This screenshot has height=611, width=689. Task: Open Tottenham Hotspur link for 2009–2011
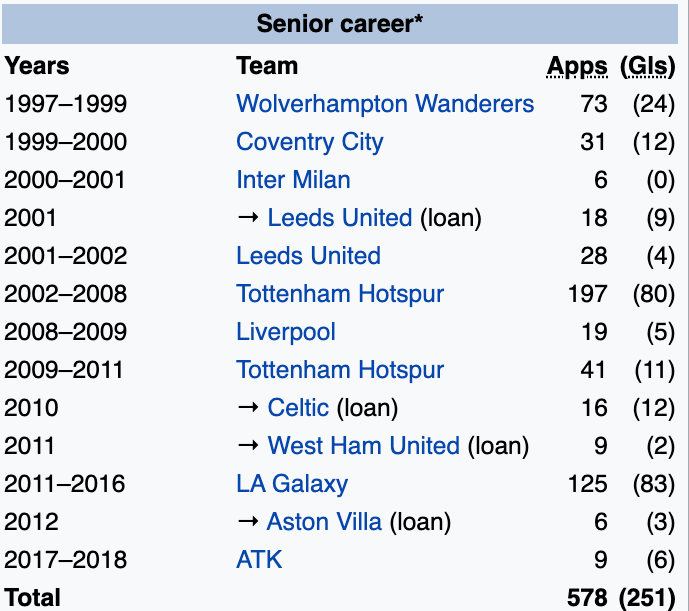tap(340, 370)
